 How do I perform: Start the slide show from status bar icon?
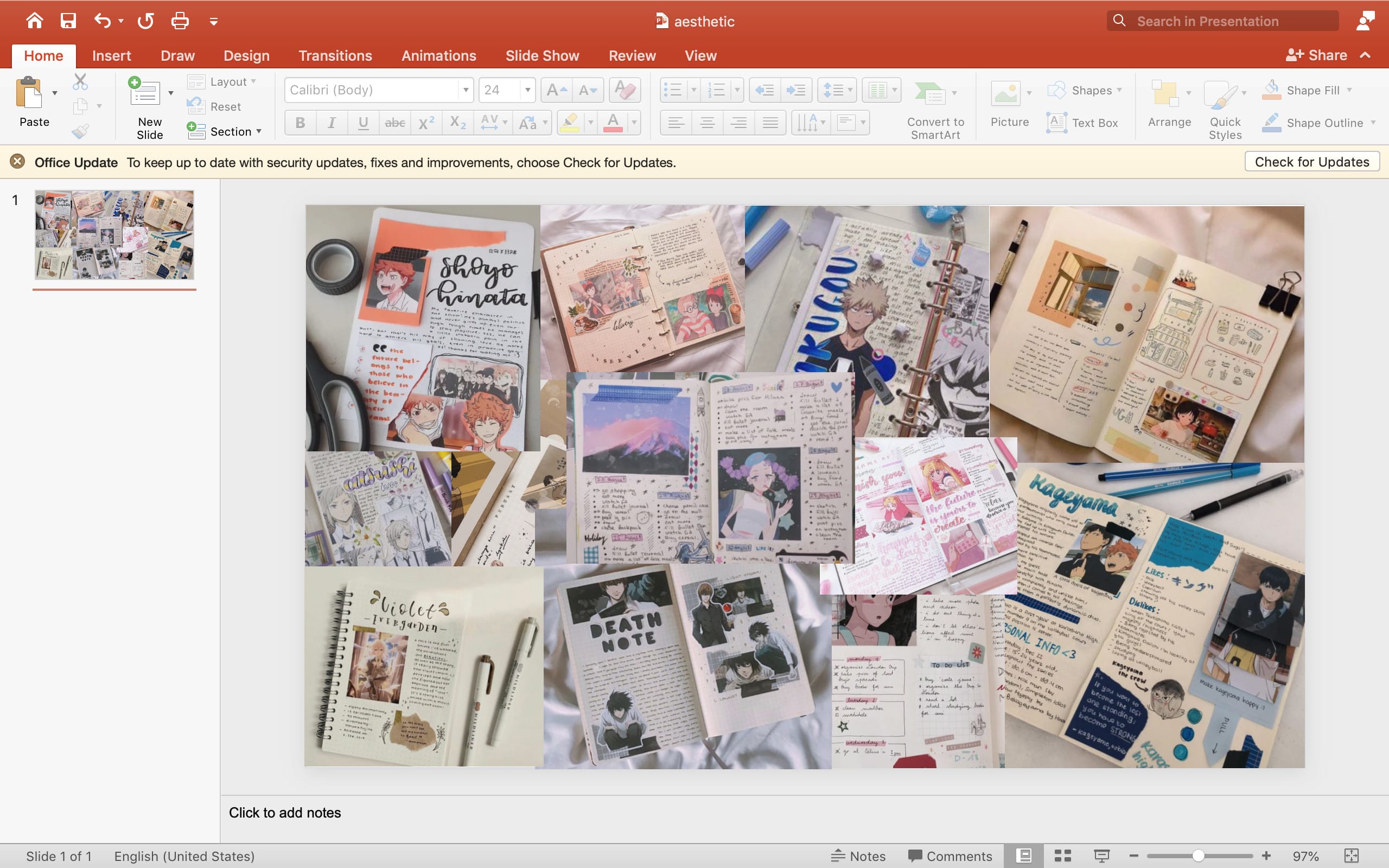click(1101, 856)
